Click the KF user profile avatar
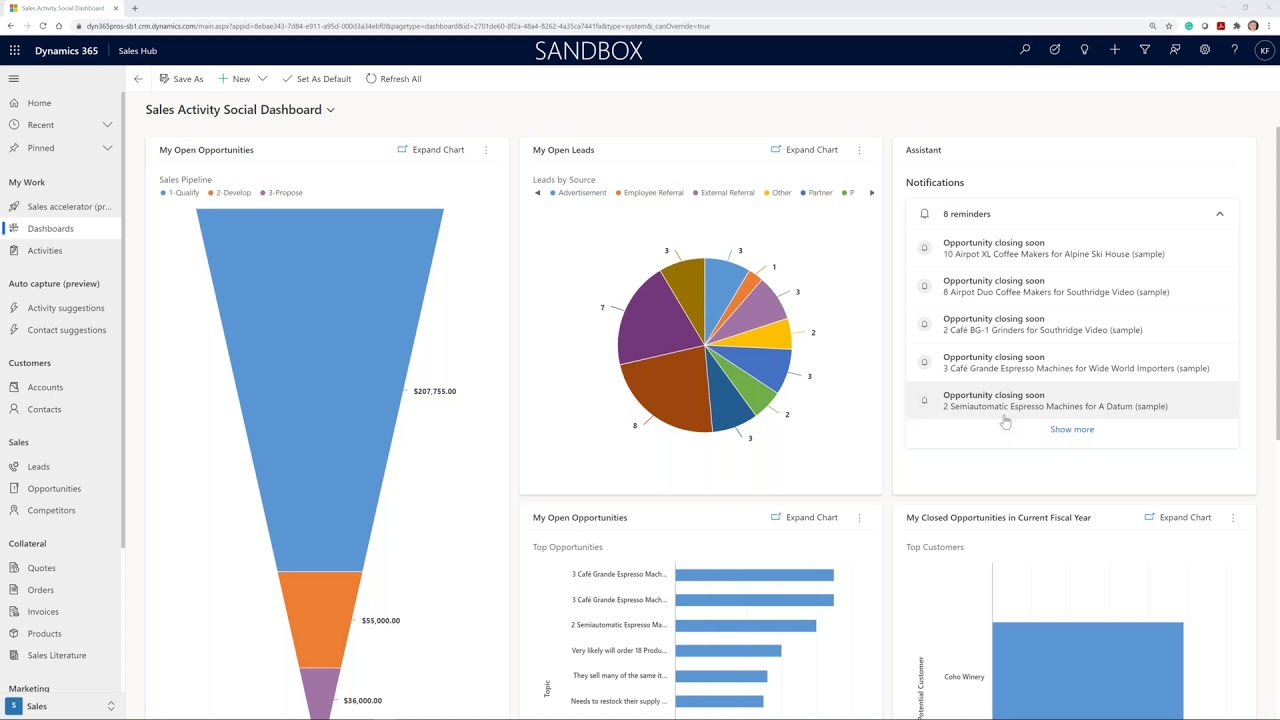1280x720 pixels. [1263, 50]
